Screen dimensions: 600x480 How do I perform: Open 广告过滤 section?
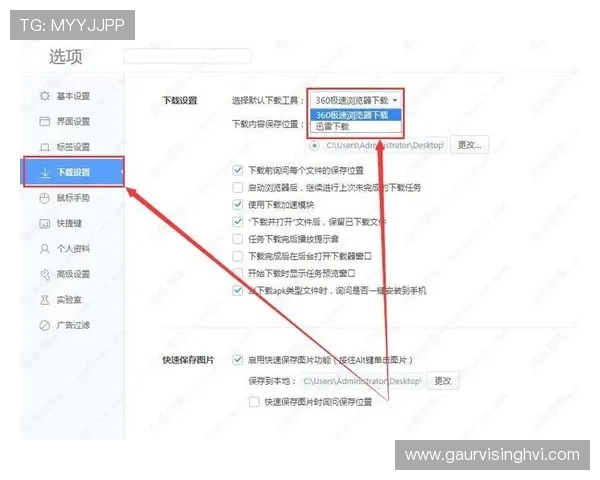click(73, 325)
